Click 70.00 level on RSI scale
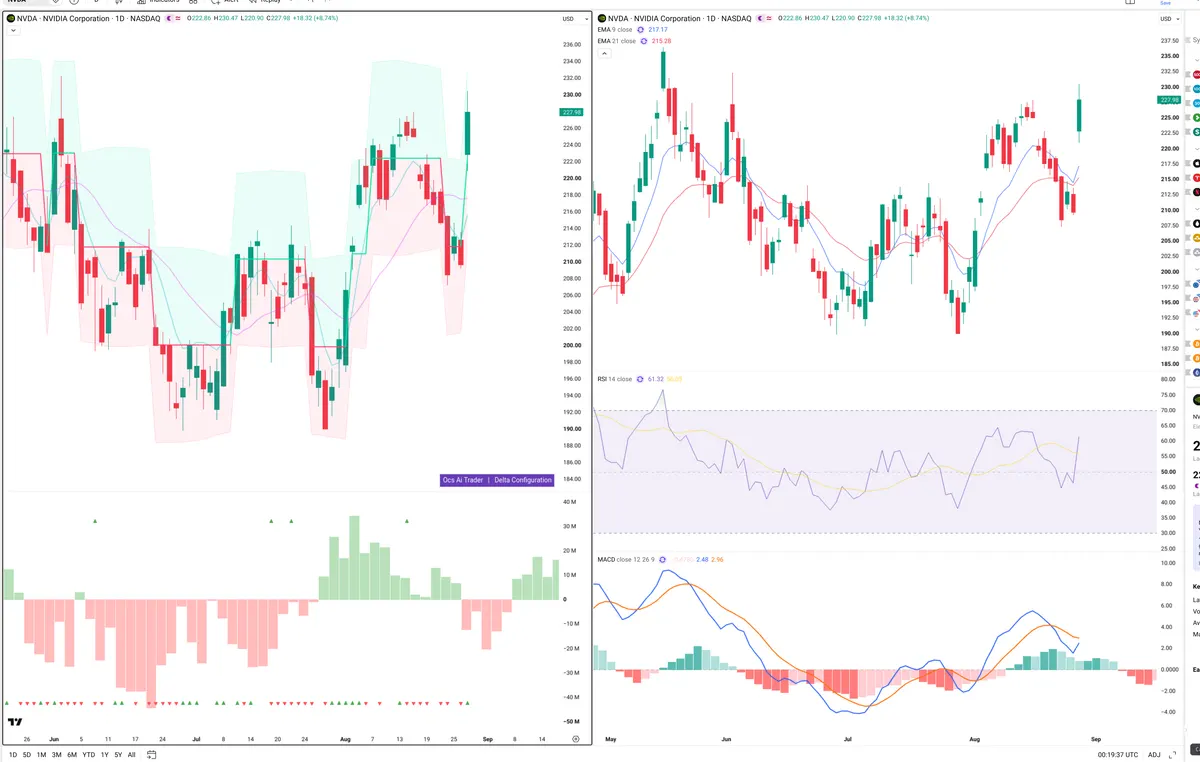 click(x=1167, y=410)
